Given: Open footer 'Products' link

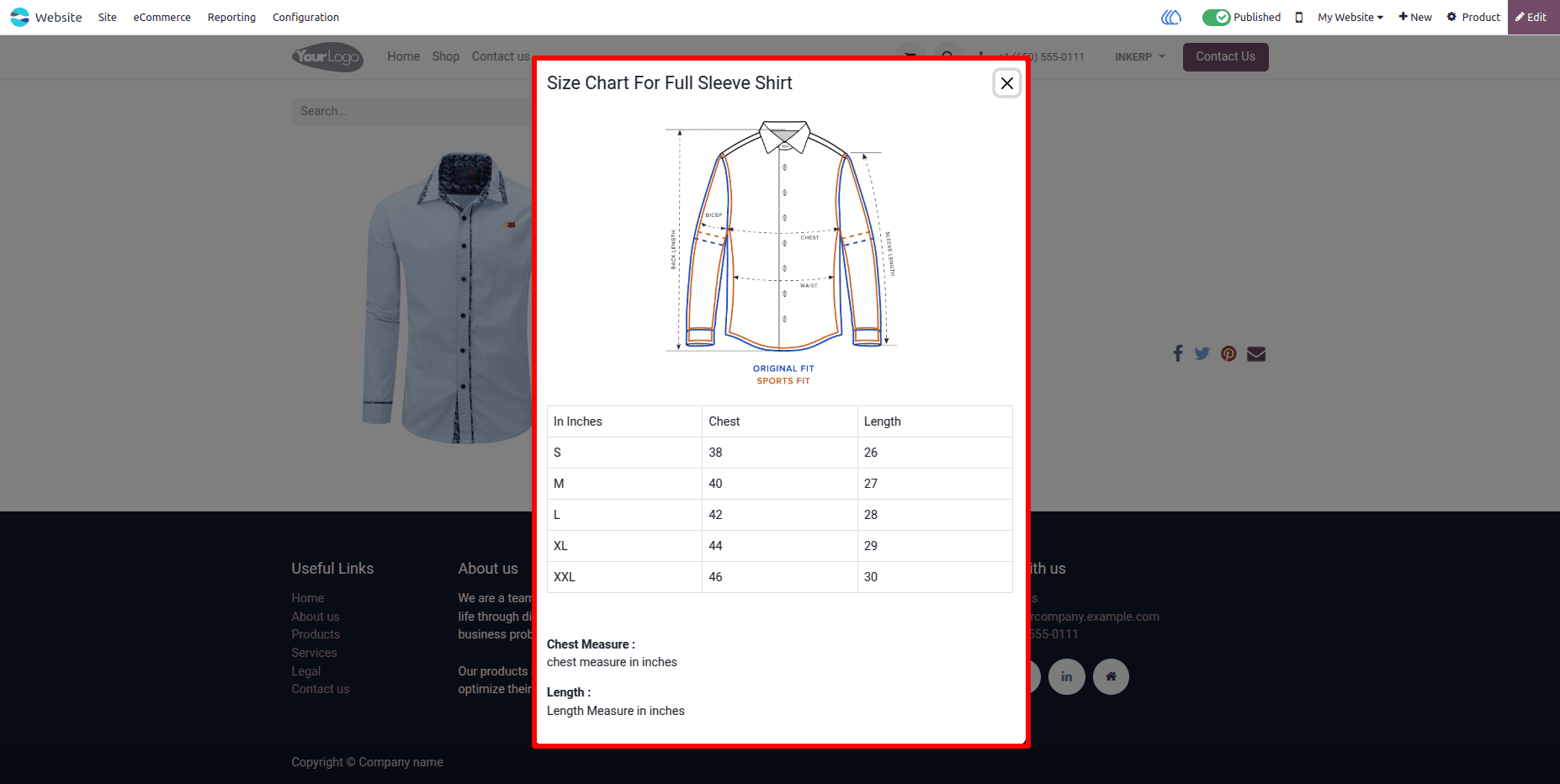Looking at the screenshot, I should [x=316, y=634].
